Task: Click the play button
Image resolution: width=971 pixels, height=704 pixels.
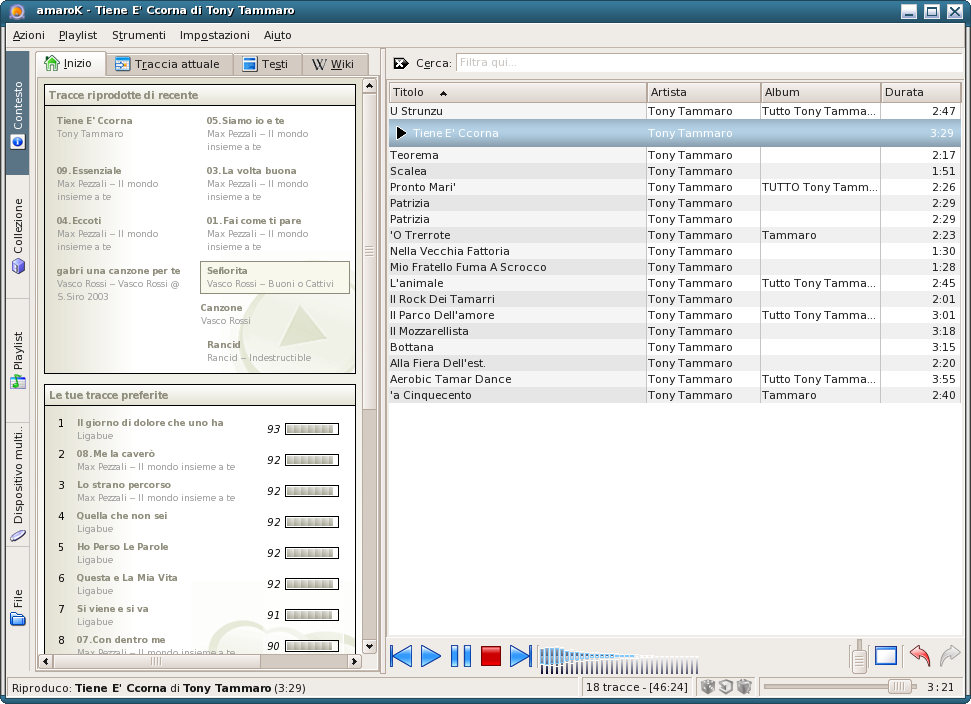Action: point(430,656)
